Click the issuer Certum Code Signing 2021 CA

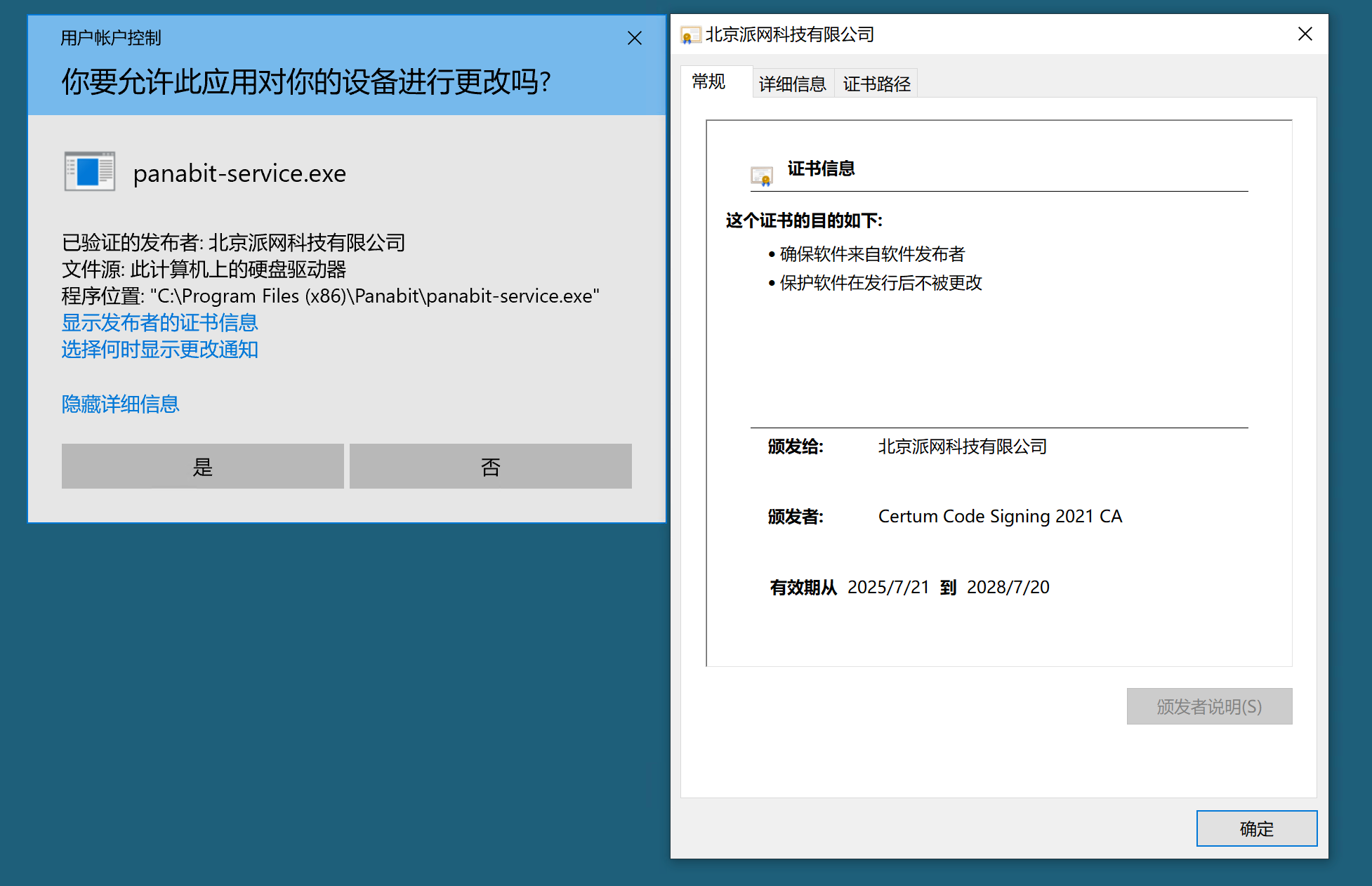point(1001,516)
